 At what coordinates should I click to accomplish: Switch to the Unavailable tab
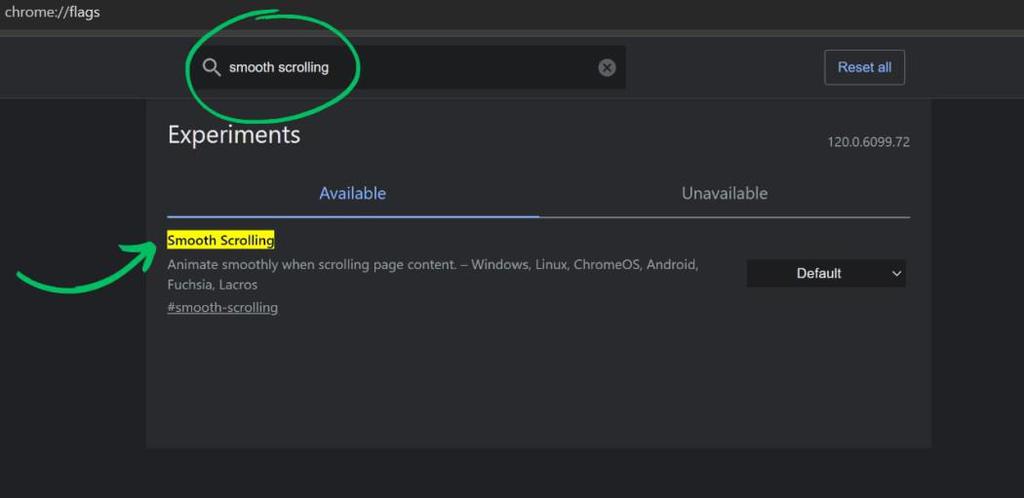(724, 193)
